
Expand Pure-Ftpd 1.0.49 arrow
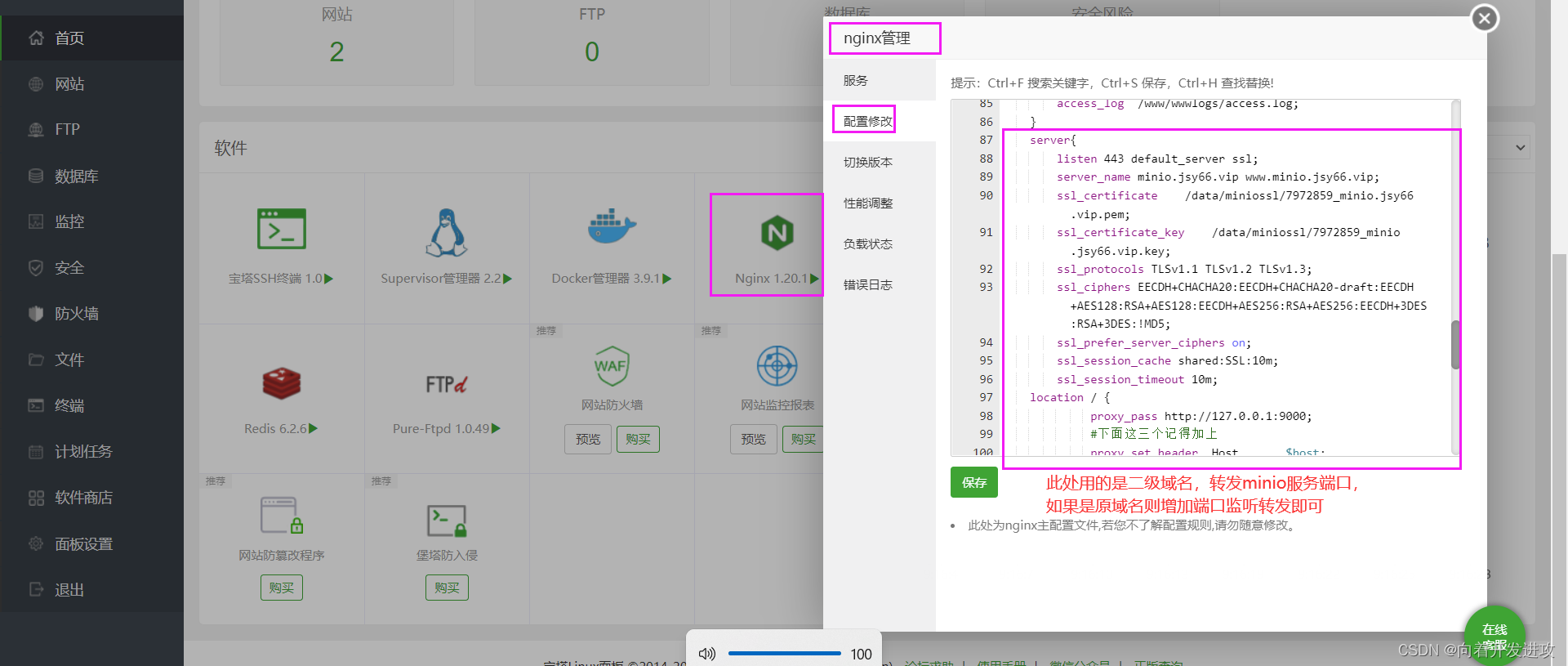pyautogui.click(x=496, y=428)
